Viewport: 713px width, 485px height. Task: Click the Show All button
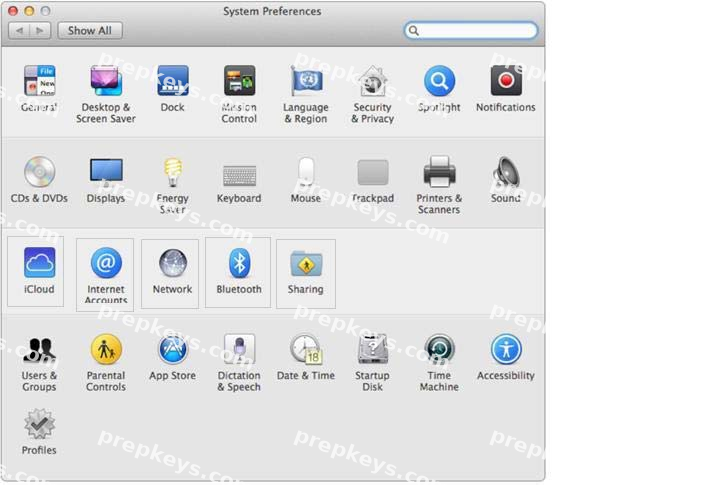coord(90,30)
